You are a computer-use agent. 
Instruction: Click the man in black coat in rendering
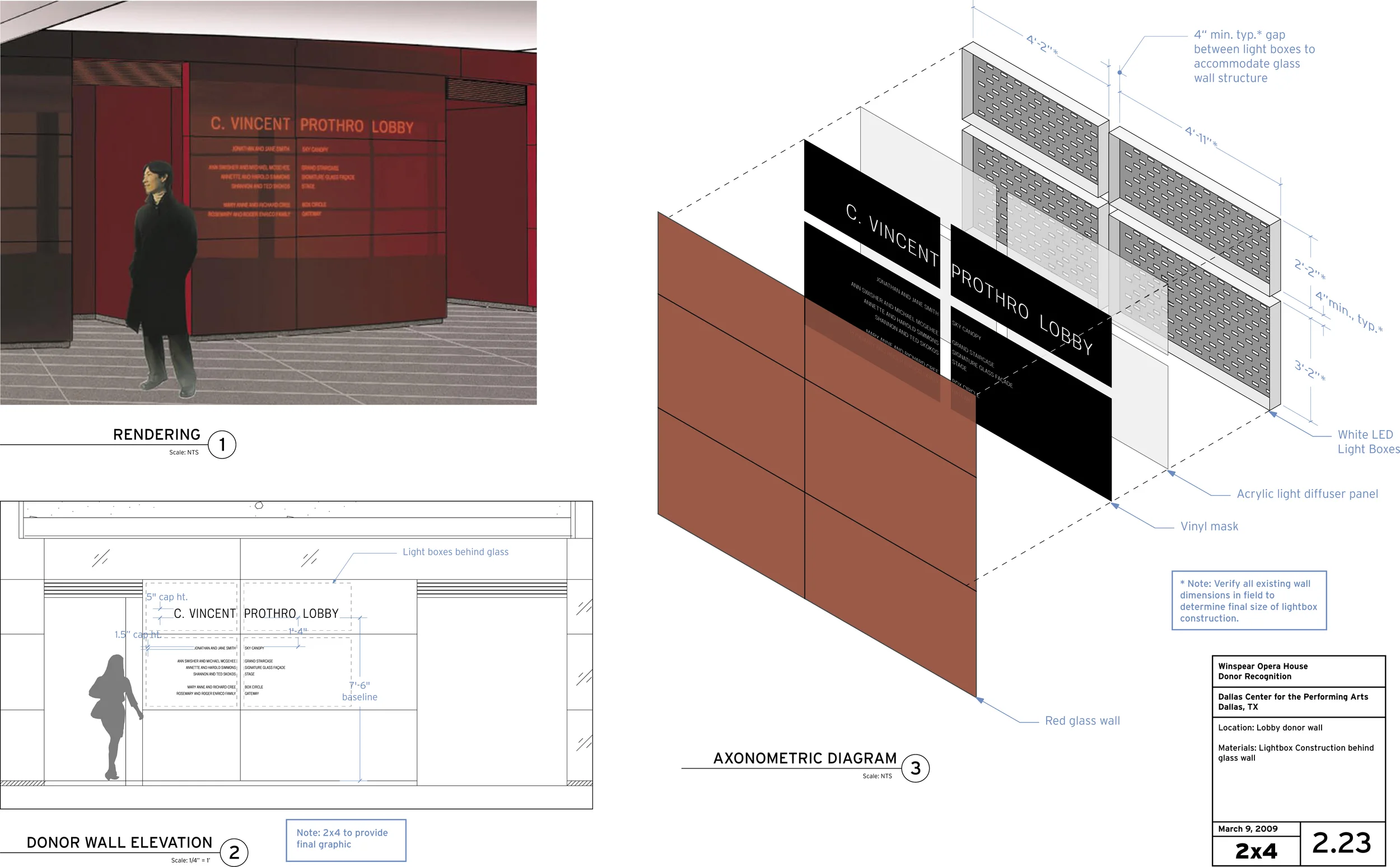[x=161, y=280]
